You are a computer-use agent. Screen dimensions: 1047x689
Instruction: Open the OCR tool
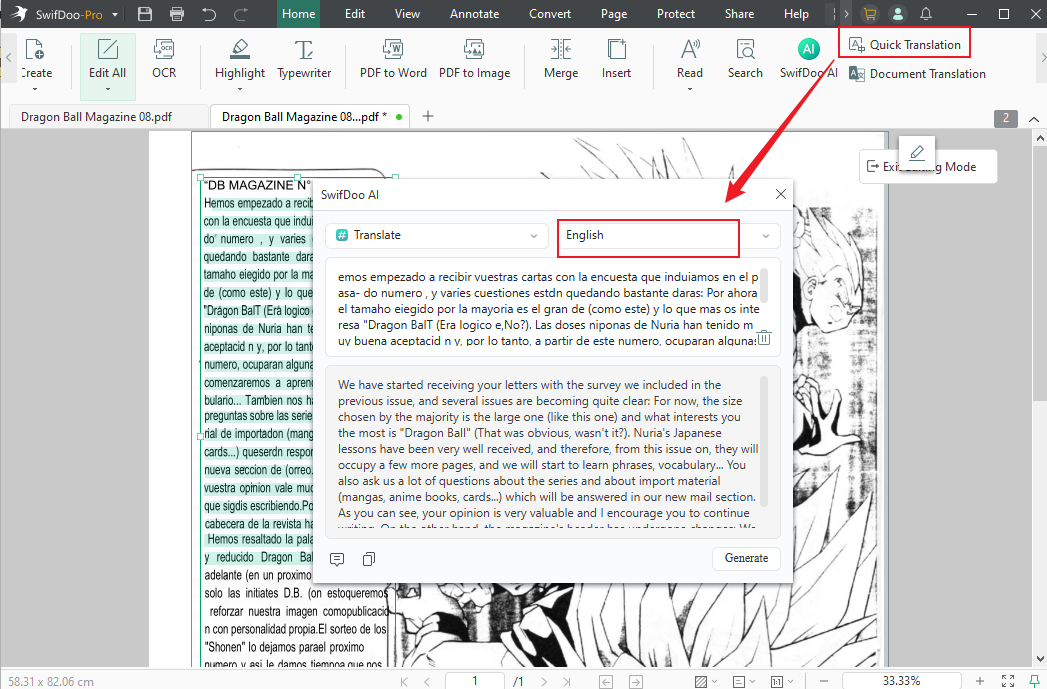pyautogui.click(x=163, y=60)
